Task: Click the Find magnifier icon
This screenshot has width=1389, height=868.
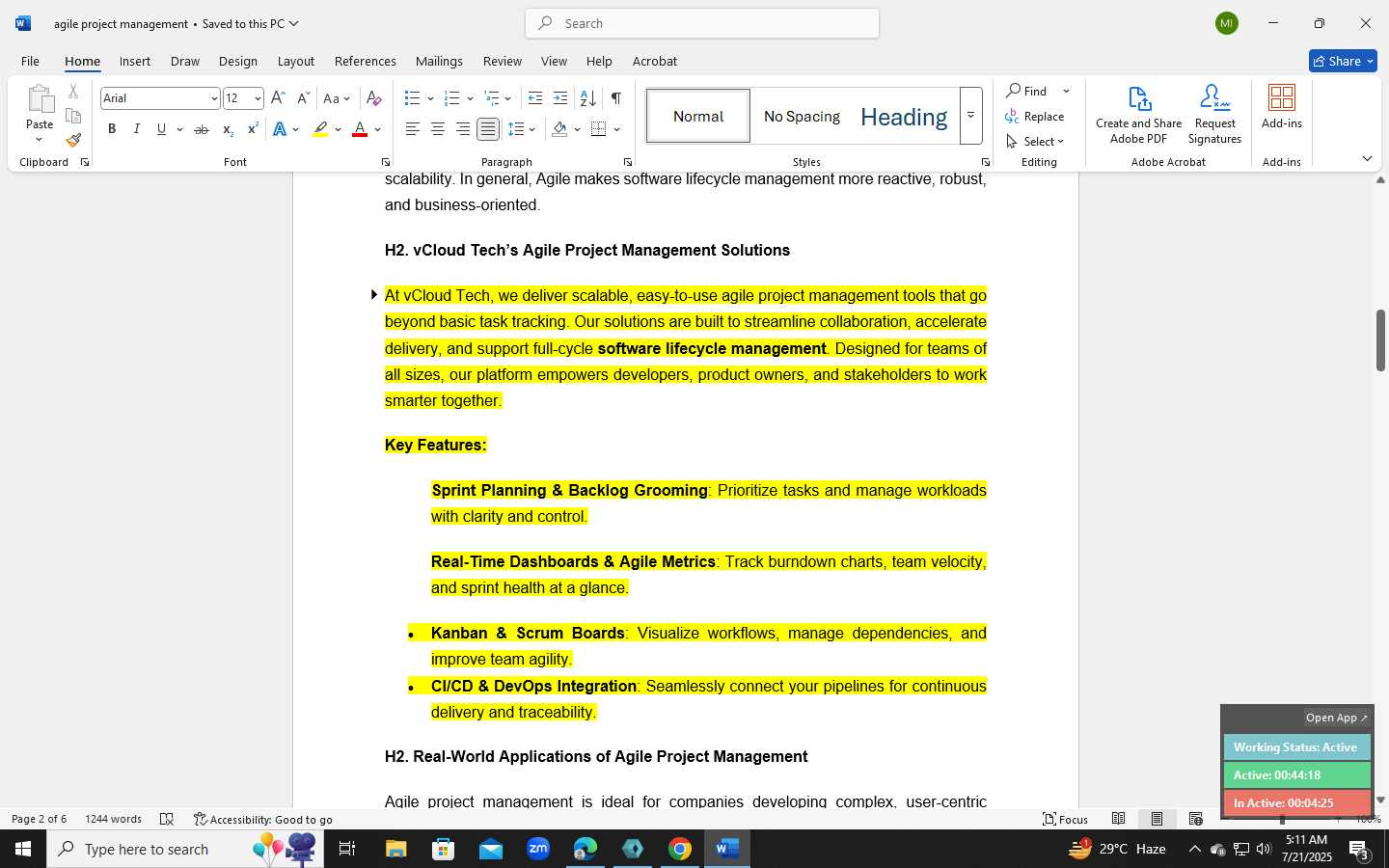Action: click(1015, 91)
